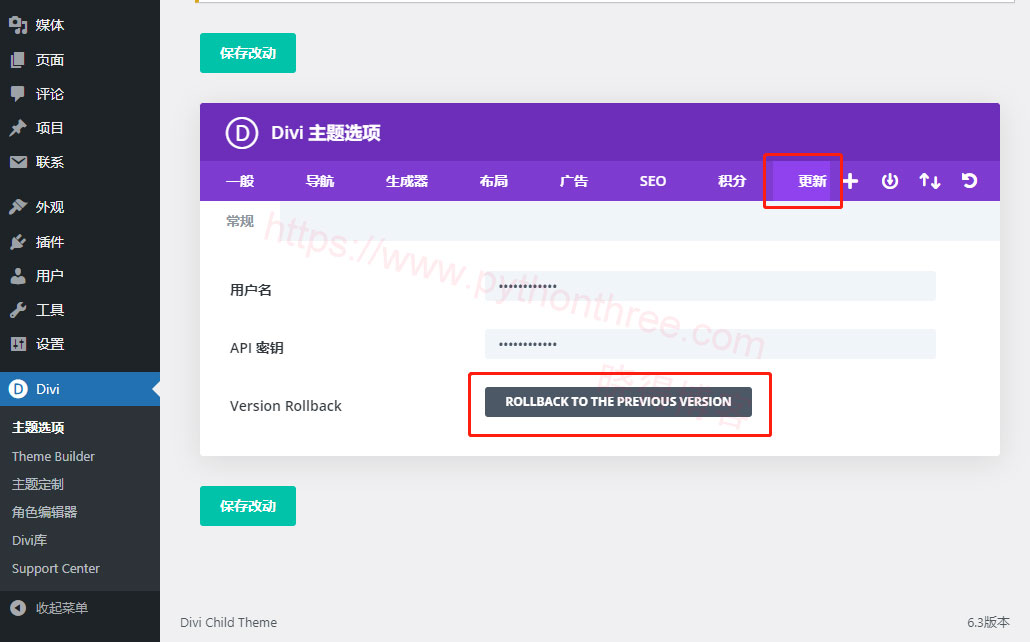Open Support Center link
This screenshot has height=642, width=1030.
click(x=56, y=568)
